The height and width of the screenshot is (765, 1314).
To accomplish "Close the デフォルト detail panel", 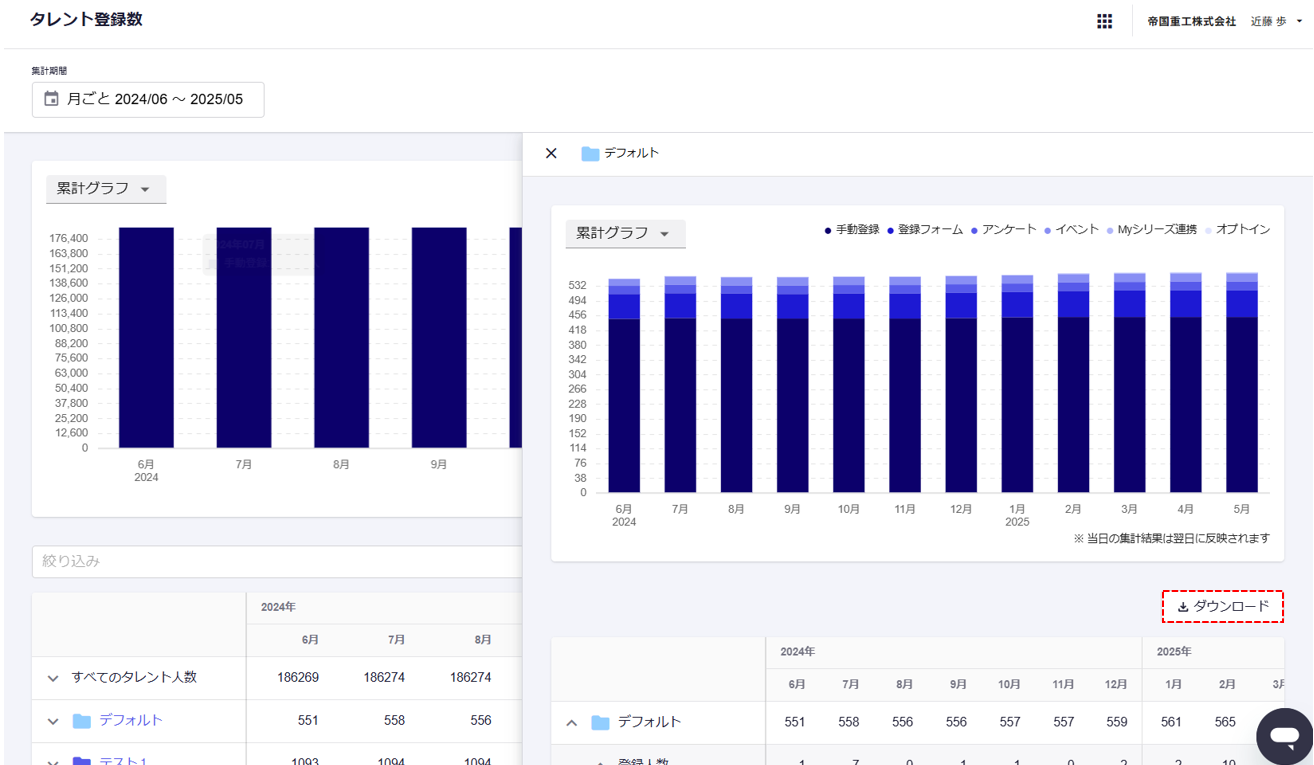I will pyautogui.click(x=551, y=153).
